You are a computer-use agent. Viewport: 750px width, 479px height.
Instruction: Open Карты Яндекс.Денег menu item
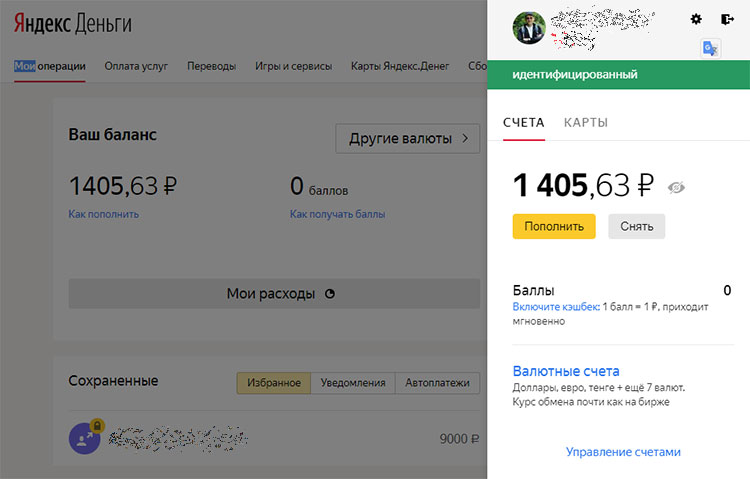pos(400,66)
